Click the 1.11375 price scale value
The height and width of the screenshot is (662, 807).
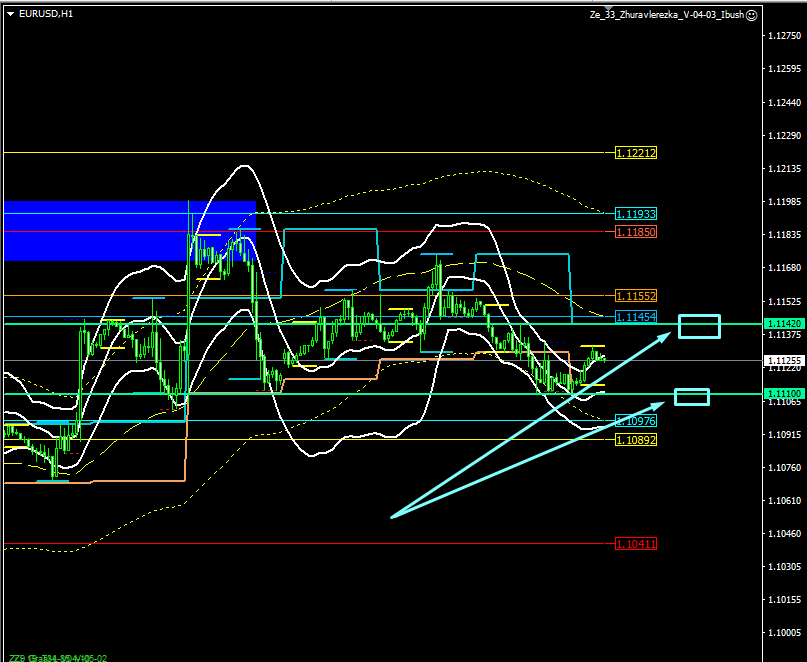click(x=784, y=335)
